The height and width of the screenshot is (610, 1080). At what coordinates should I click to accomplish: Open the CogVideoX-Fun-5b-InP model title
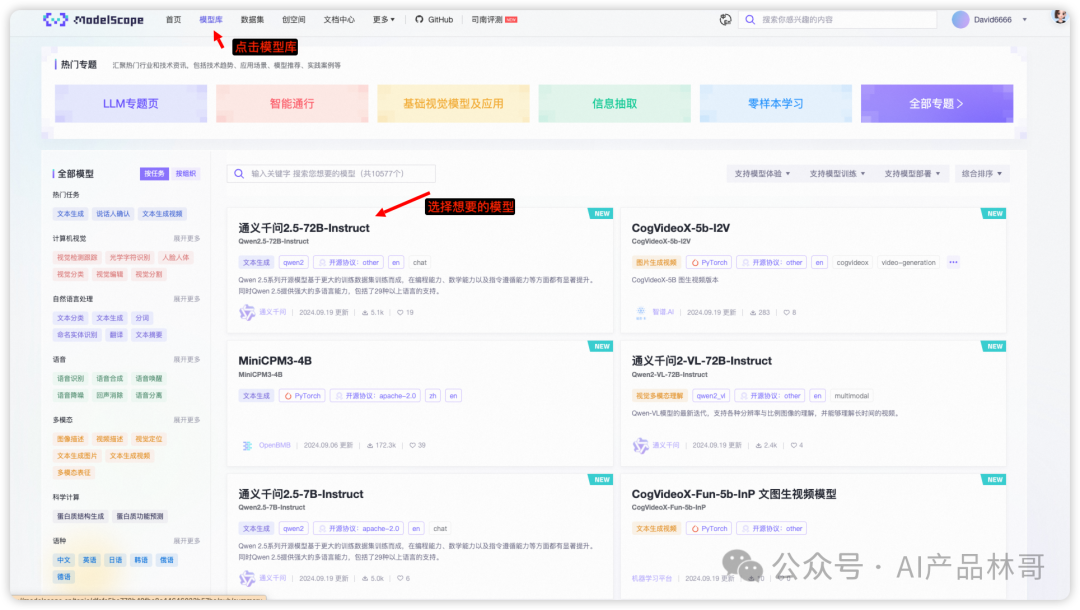pos(734,494)
